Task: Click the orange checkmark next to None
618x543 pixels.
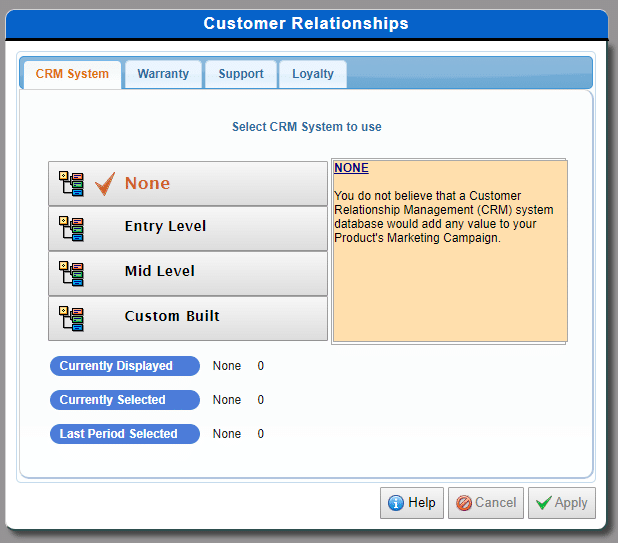Action: point(105,184)
